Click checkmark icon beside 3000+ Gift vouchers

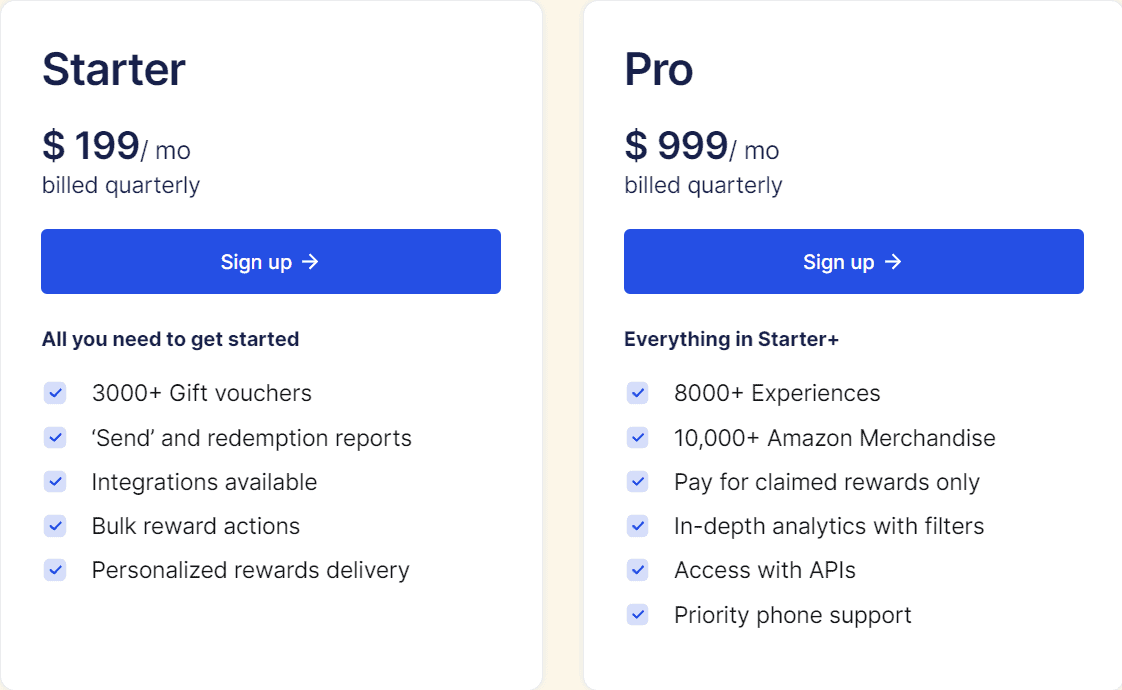tap(55, 393)
